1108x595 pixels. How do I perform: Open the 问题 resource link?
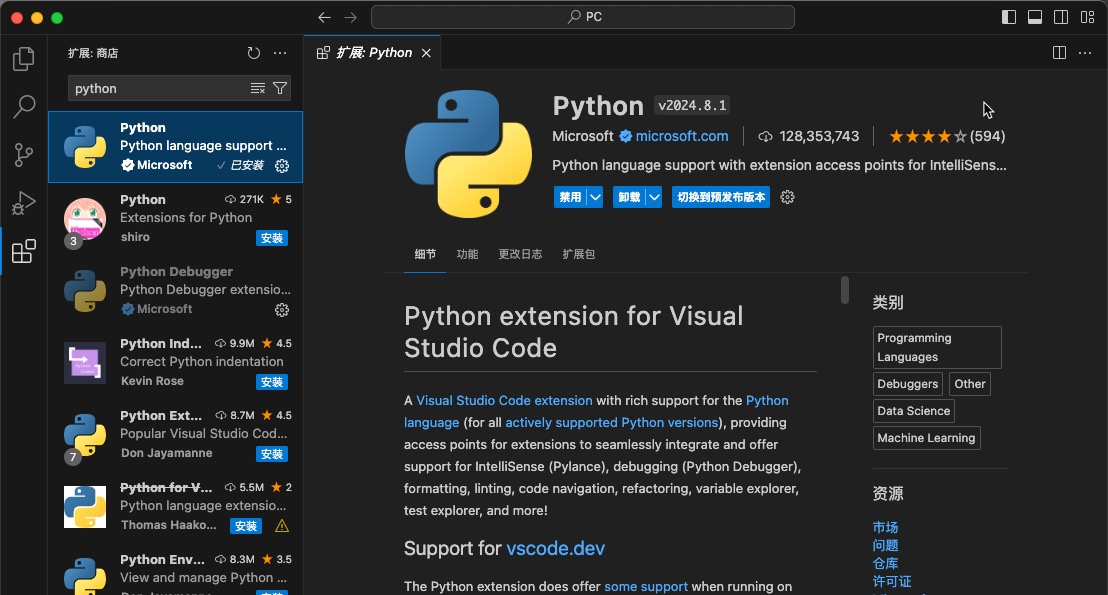pos(885,546)
